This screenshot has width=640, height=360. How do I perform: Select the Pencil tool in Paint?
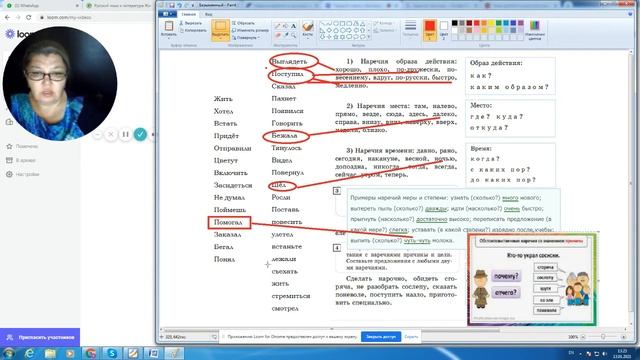tap(278, 26)
